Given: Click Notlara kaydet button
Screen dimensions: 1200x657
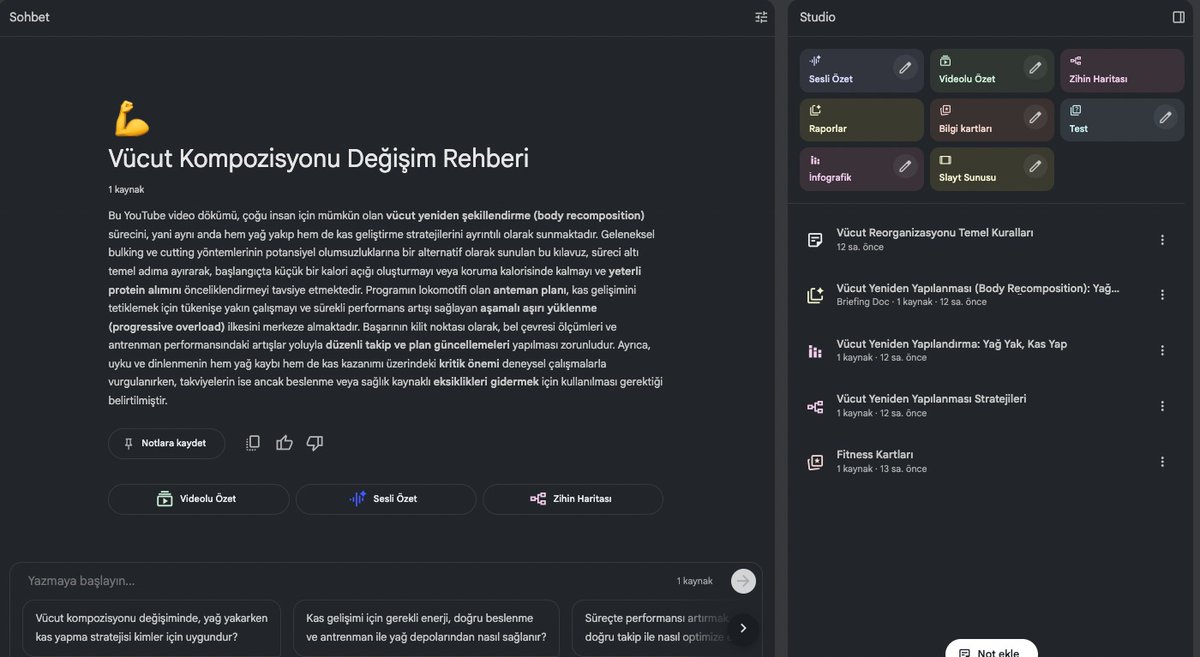Looking at the screenshot, I should [x=166, y=443].
